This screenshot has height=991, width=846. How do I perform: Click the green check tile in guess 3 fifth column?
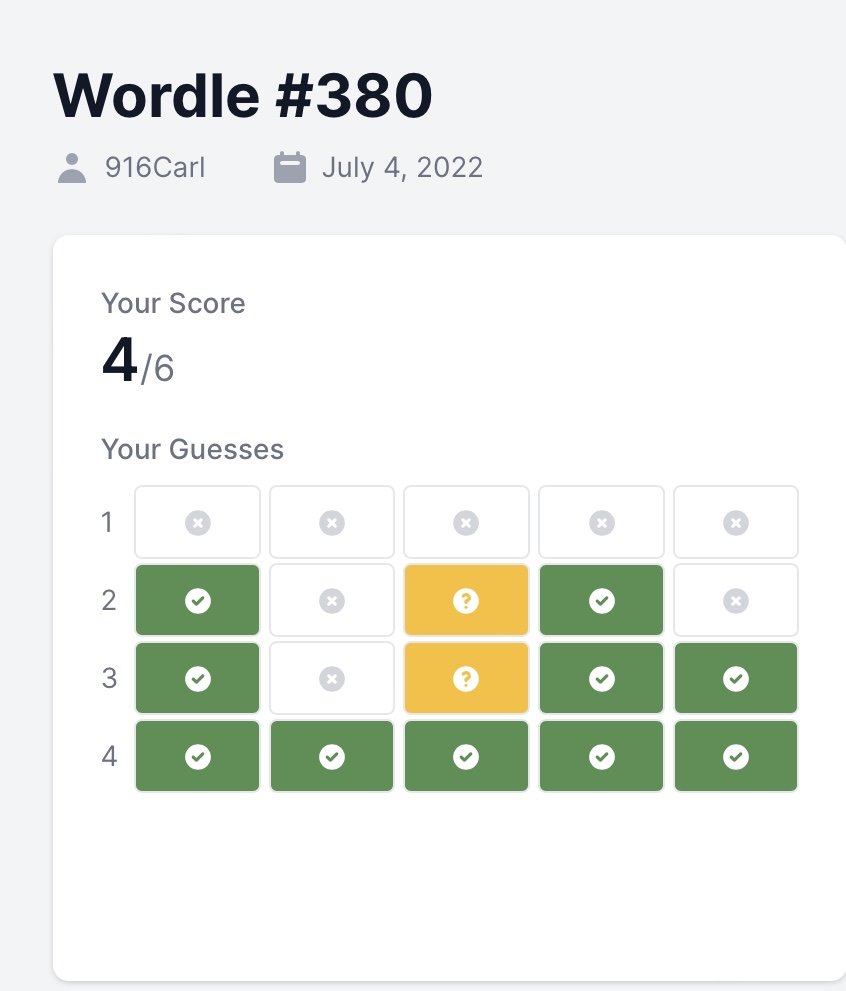point(736,678)
